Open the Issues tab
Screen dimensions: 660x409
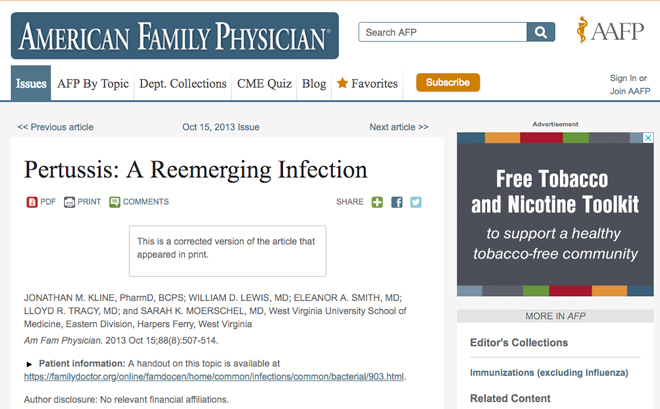coord(31,83)
